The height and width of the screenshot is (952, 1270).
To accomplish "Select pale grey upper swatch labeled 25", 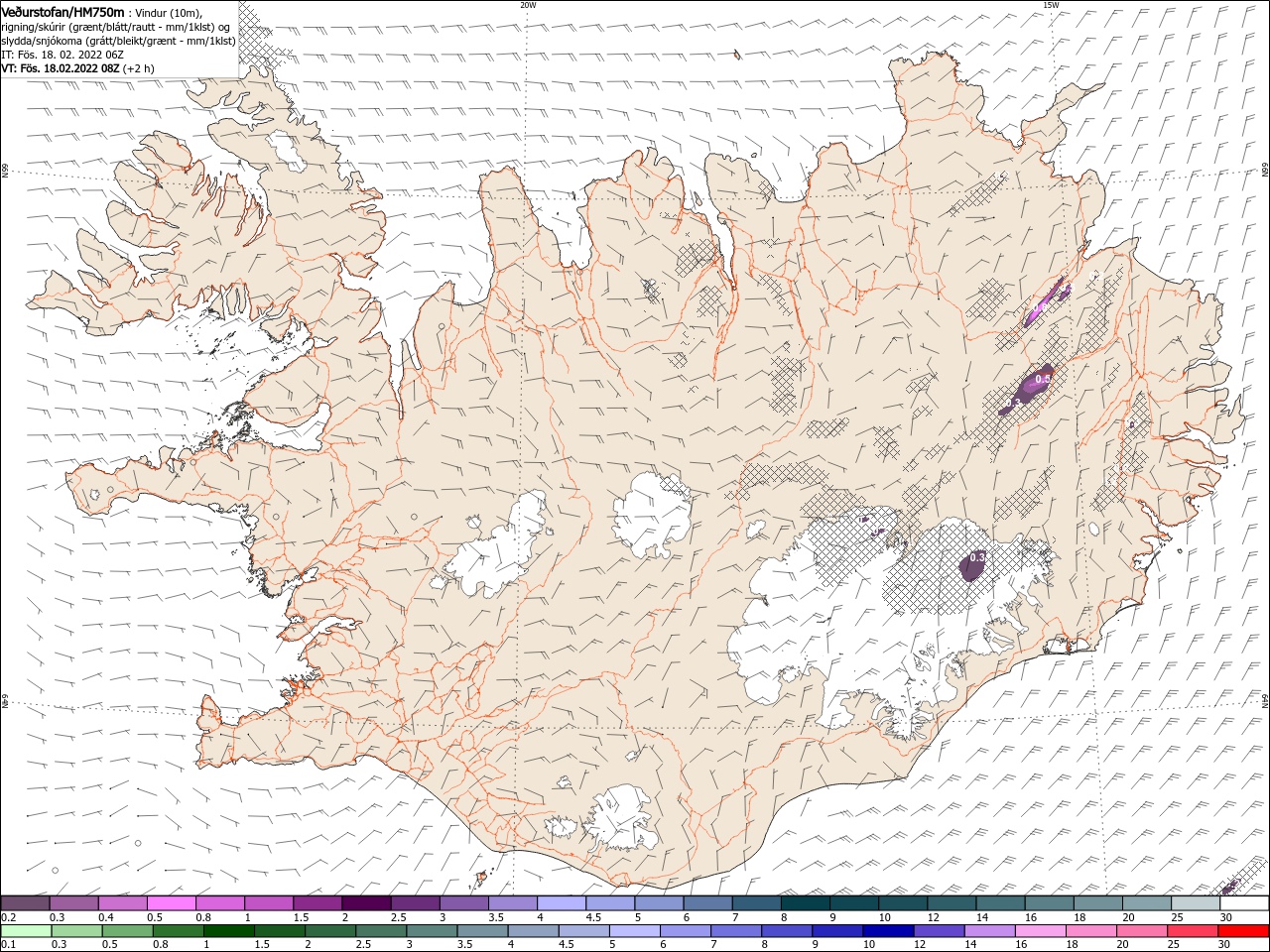I will tap(1196, 902).
